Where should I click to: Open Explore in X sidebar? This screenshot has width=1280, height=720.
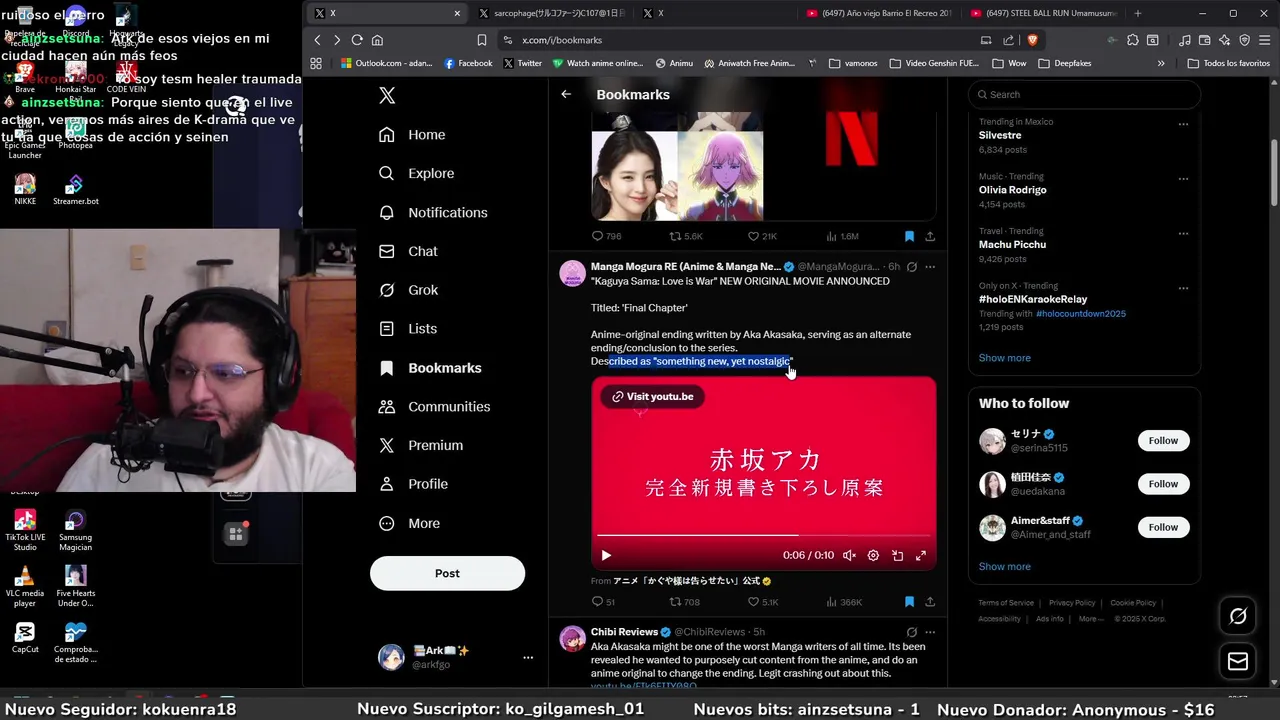pos(416,173)
